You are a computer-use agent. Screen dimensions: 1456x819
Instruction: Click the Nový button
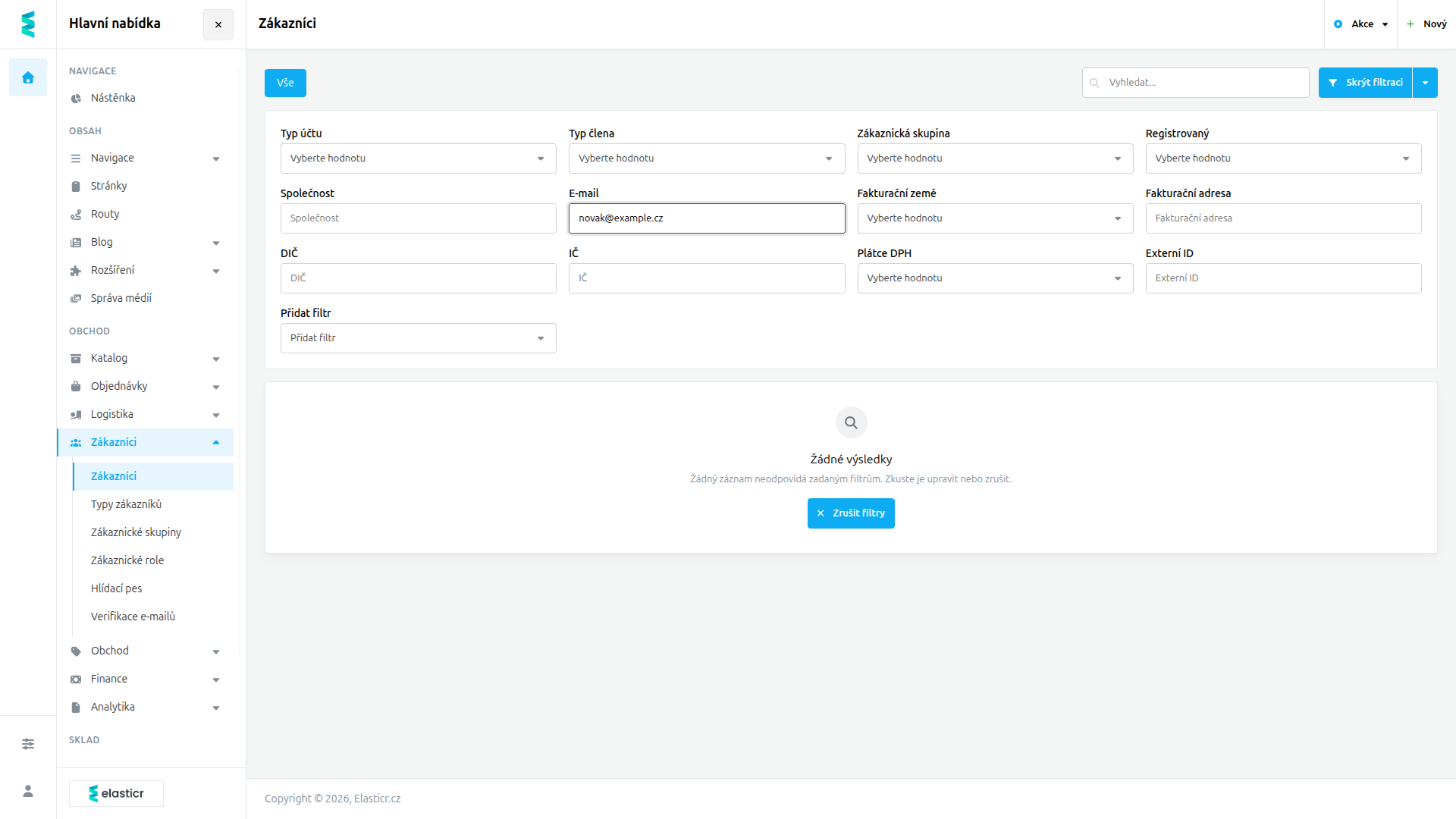(x=1426, y=24)
